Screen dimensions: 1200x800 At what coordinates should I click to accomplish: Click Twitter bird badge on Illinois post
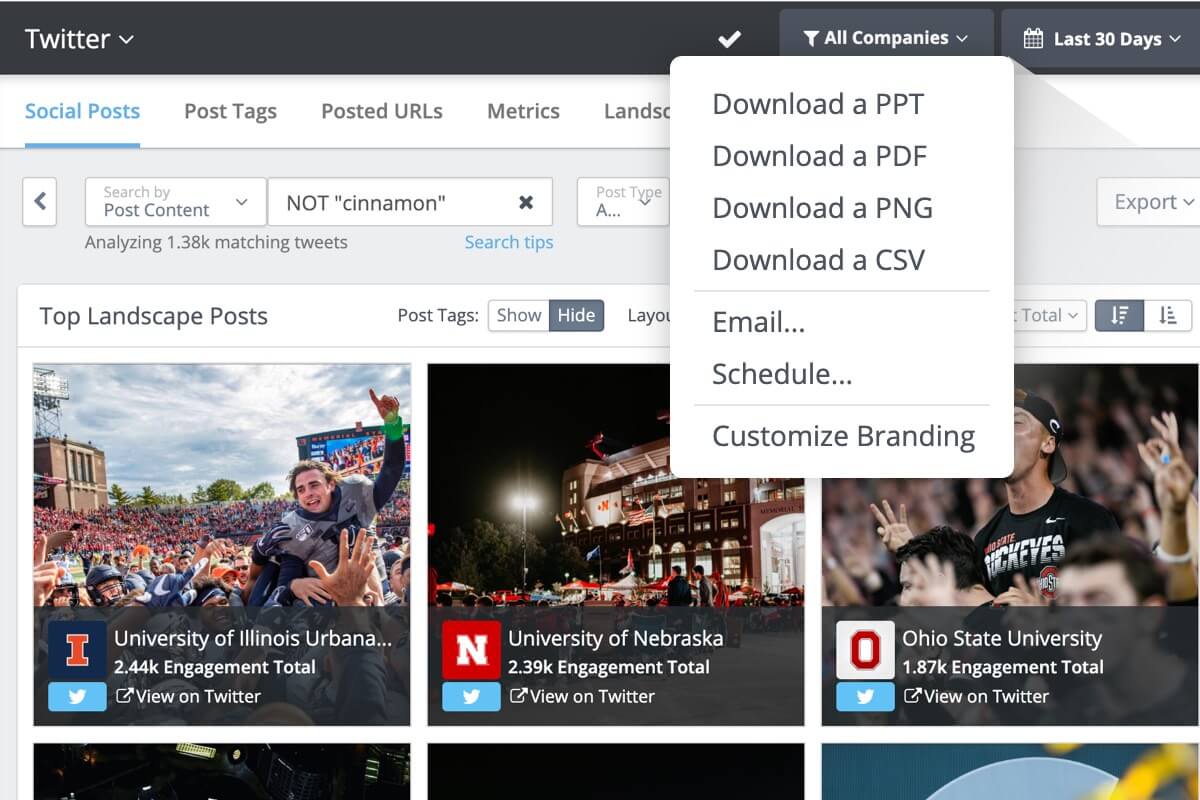77,697
